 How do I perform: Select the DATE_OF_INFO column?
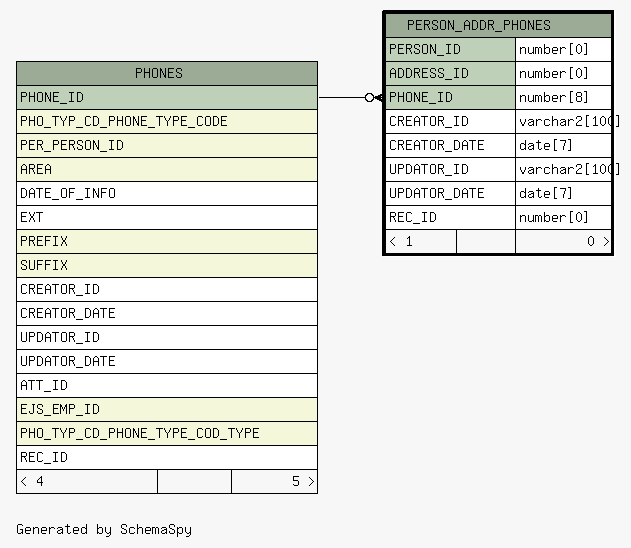pyautogui.click(x=167, y=194)
